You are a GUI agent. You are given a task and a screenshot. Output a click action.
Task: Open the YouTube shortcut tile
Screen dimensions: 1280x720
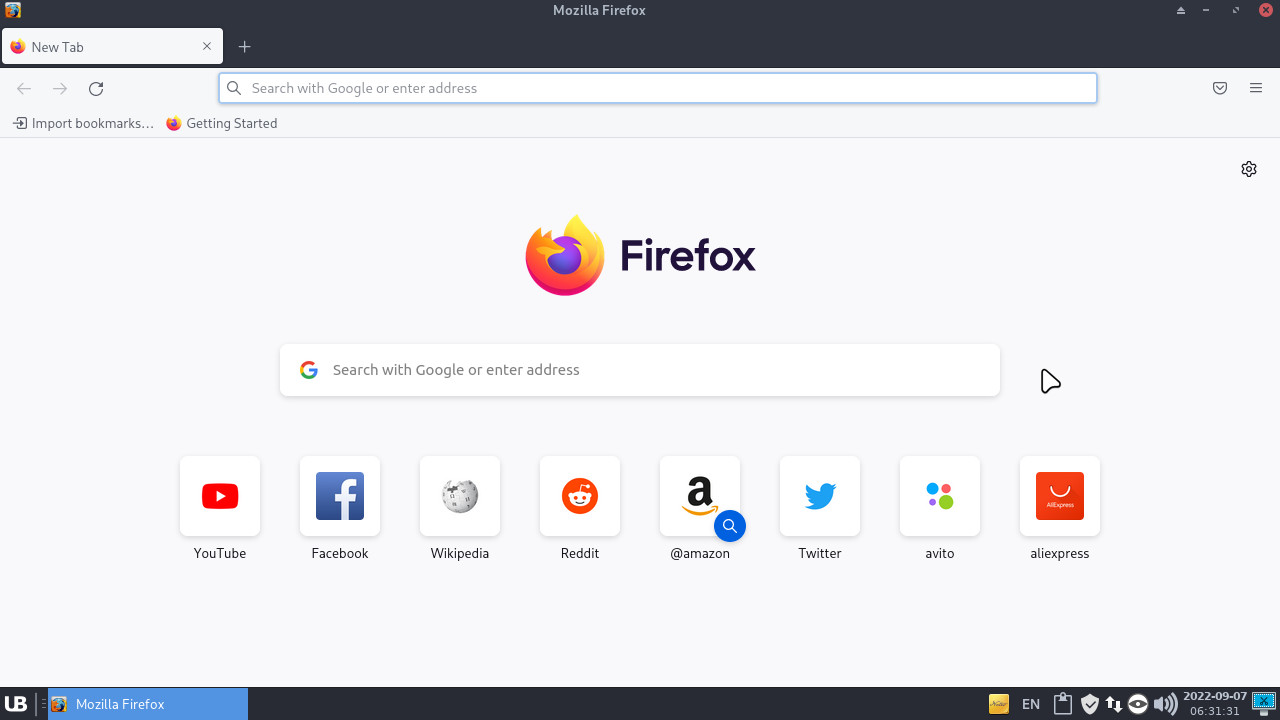220,496
